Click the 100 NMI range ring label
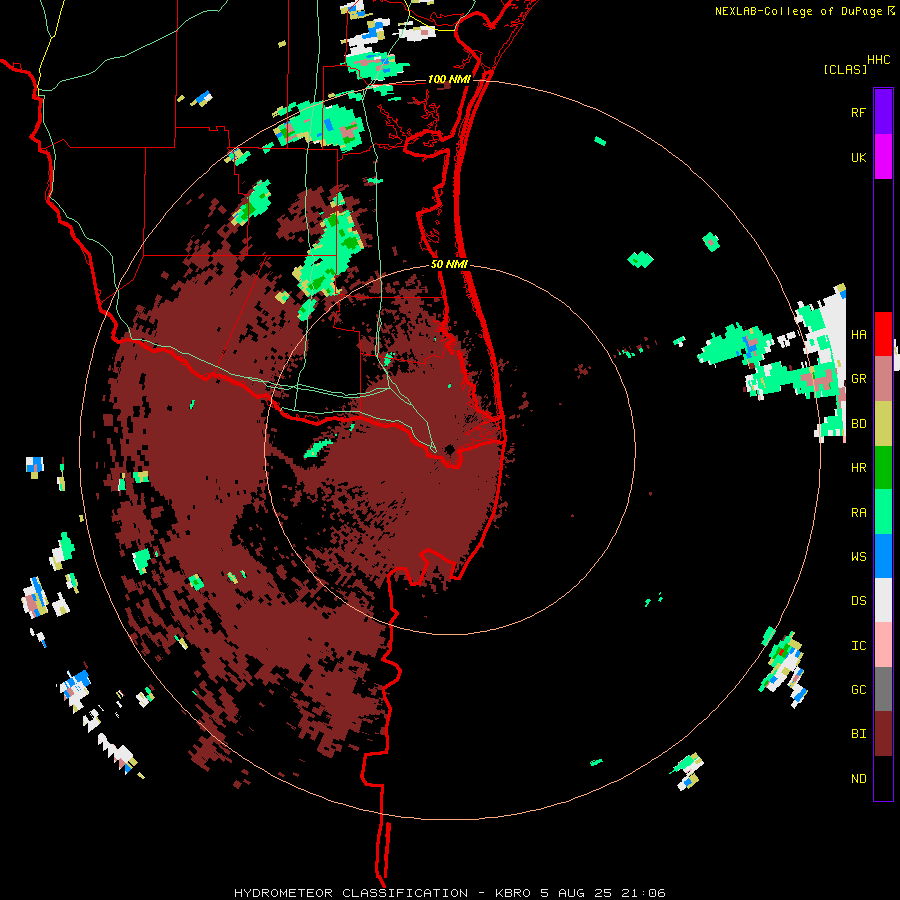900x900 pixels. point(449,79)
